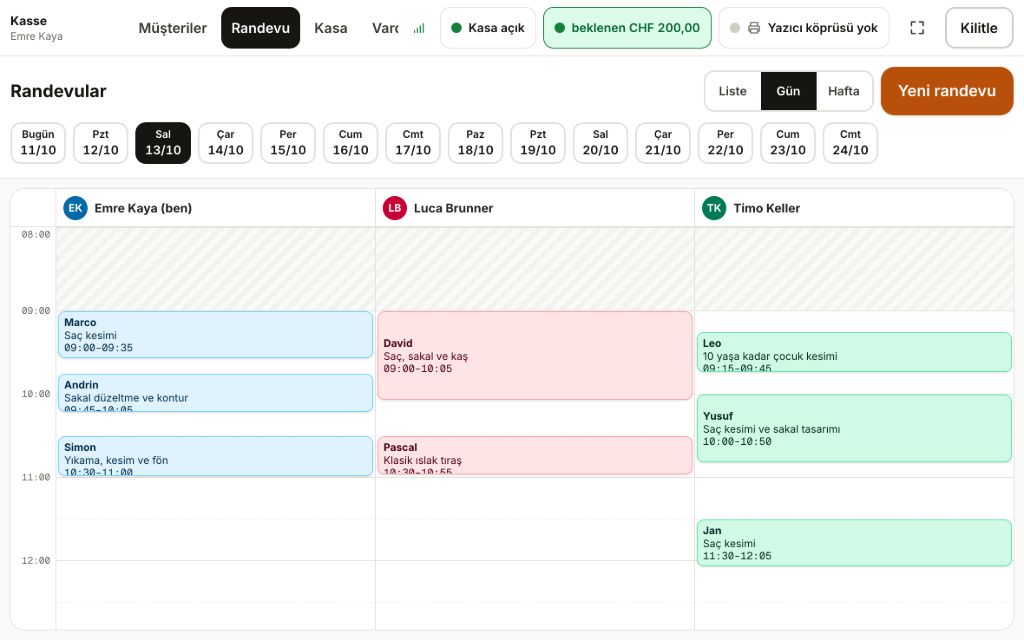The height and width of the screenshot is (640, 1024).
Task: Select Cum 16/10 date
Action: pyautogui.click(x=351, y=143)
